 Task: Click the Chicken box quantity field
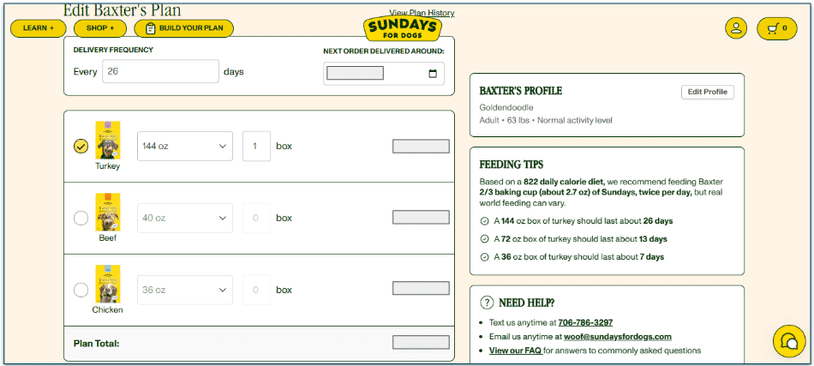[256, 290]
